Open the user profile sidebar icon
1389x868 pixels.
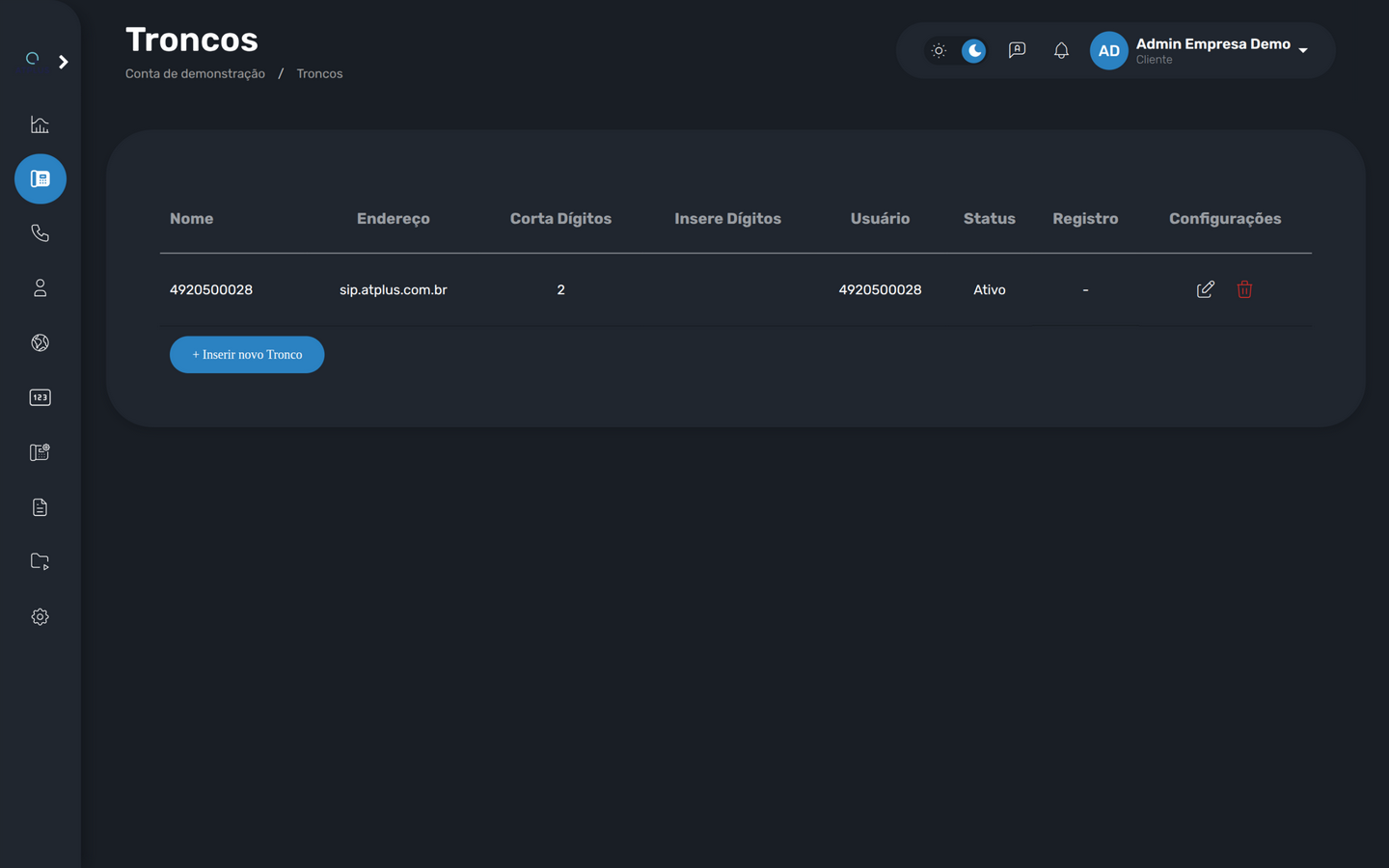point(40,288)
